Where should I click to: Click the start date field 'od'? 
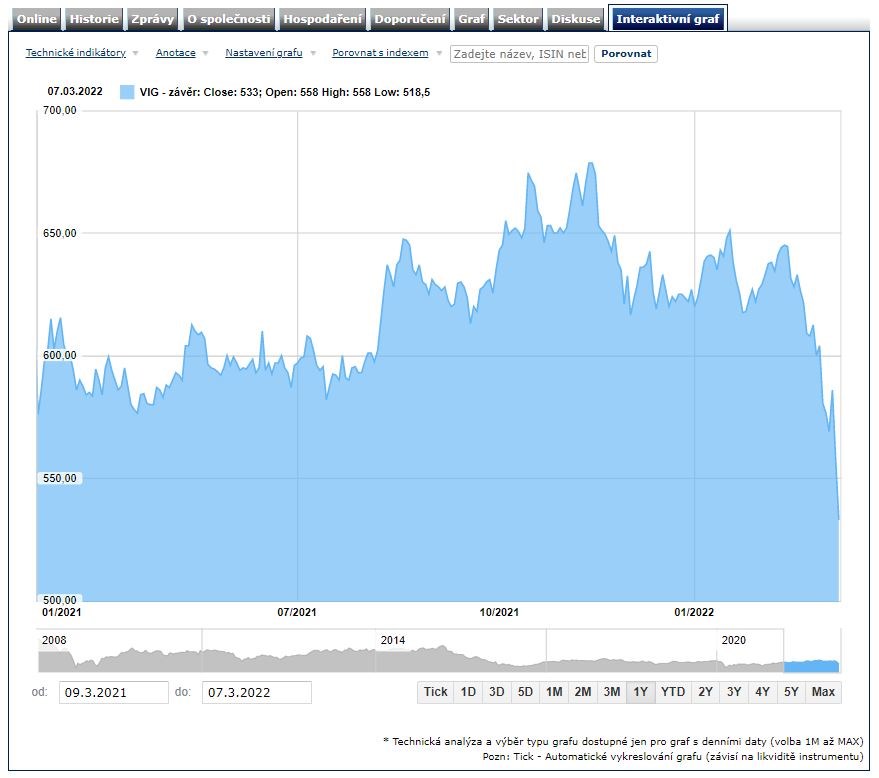pyautogui.click(x=113, y=692)
